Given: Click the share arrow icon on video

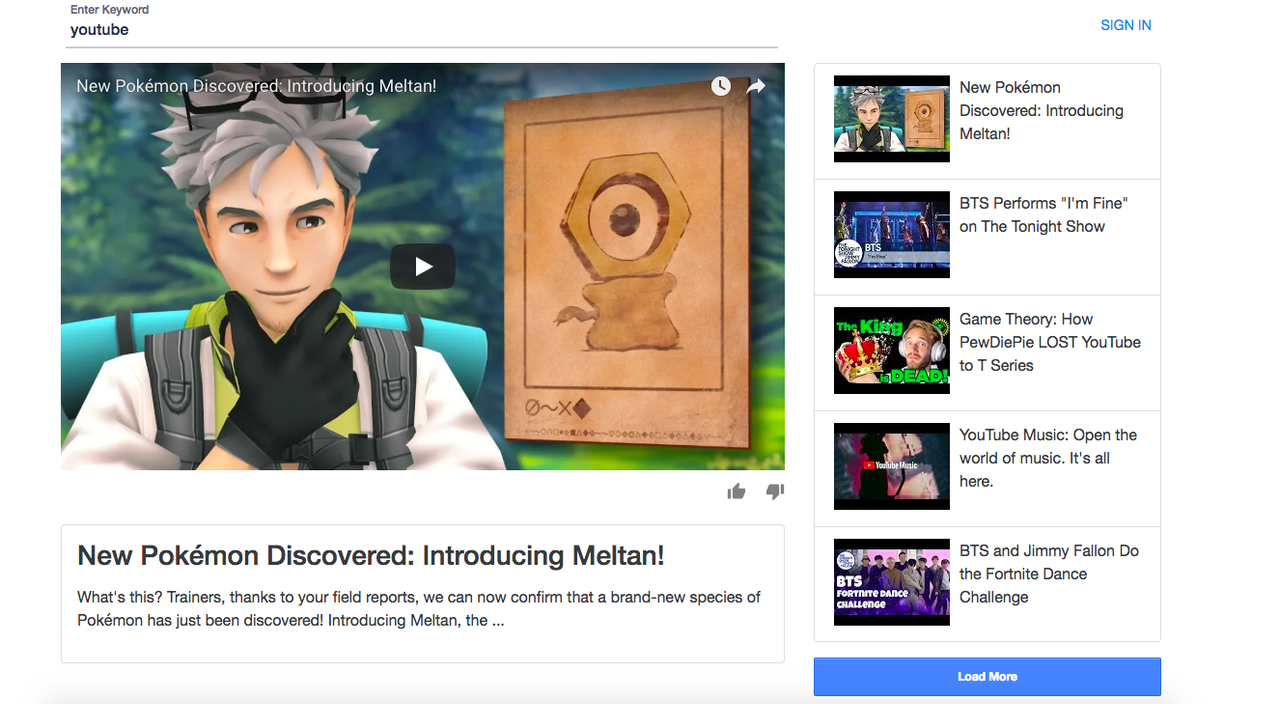Looking at the screenshot, I should tap(756, 86).
